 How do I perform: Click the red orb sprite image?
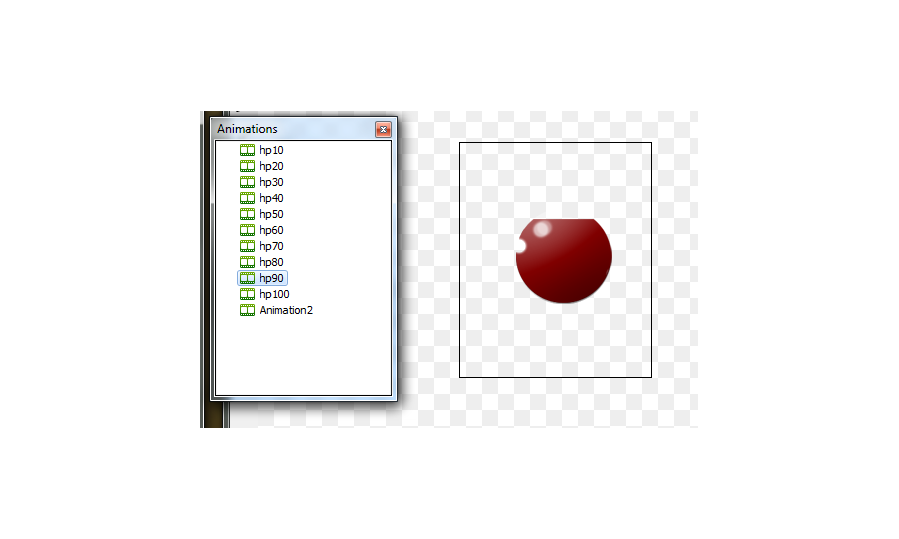point(564,260)
